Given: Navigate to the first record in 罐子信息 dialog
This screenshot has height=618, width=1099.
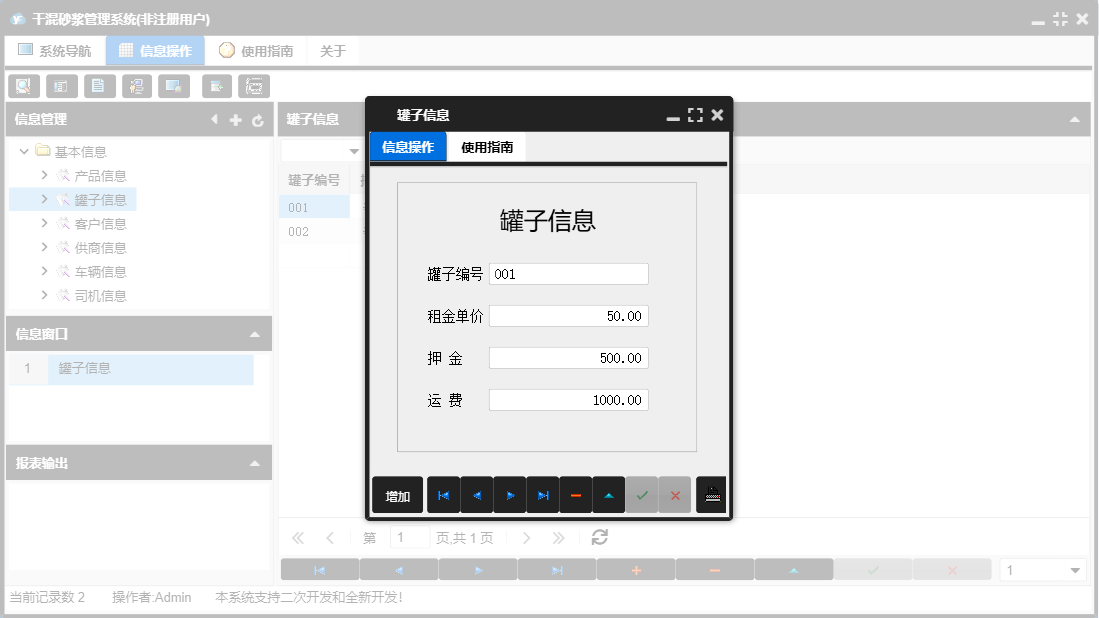Looking at the screenshot, I should click(443, 494).
